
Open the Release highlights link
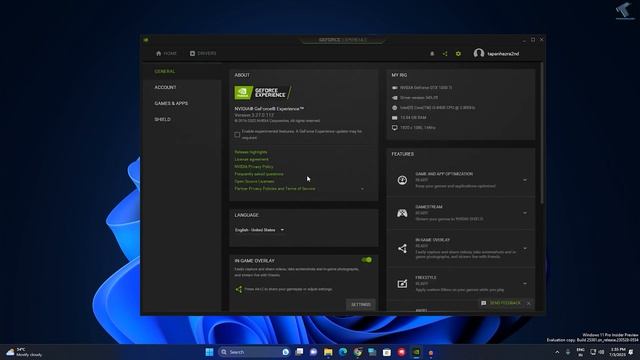[251, 152]
